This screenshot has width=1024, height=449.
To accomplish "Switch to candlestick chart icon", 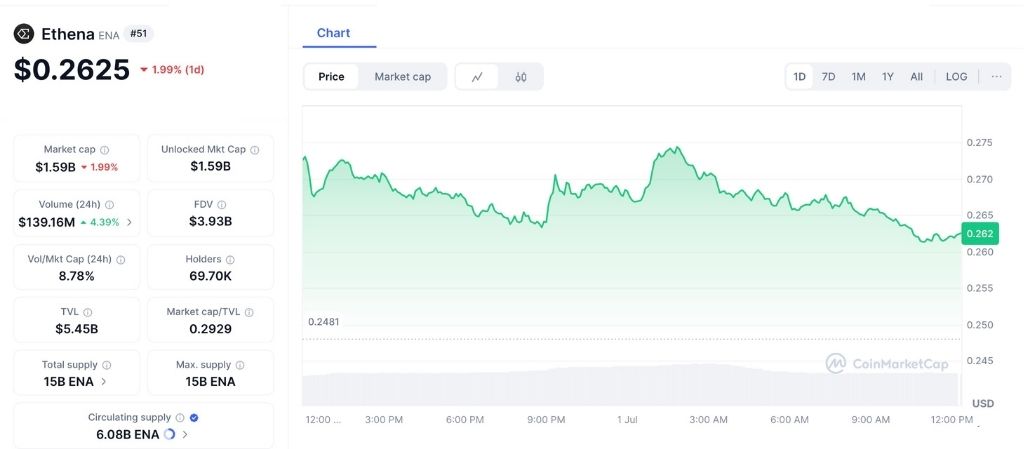I will point(521,77).
